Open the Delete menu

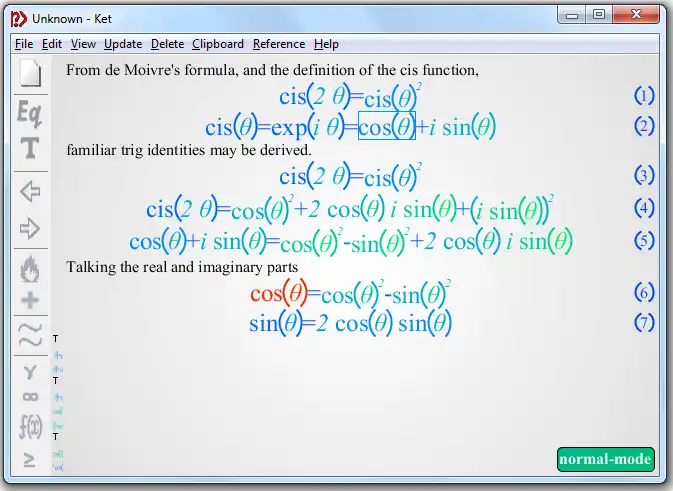(x=167, y=44)
